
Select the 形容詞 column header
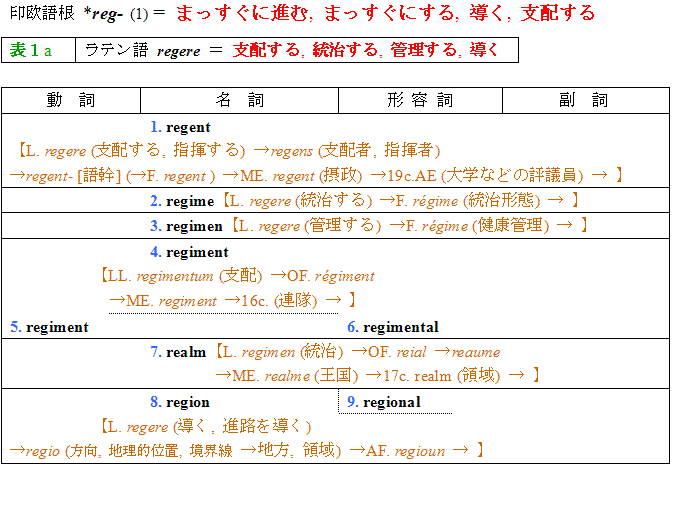(x=419, y=100)
